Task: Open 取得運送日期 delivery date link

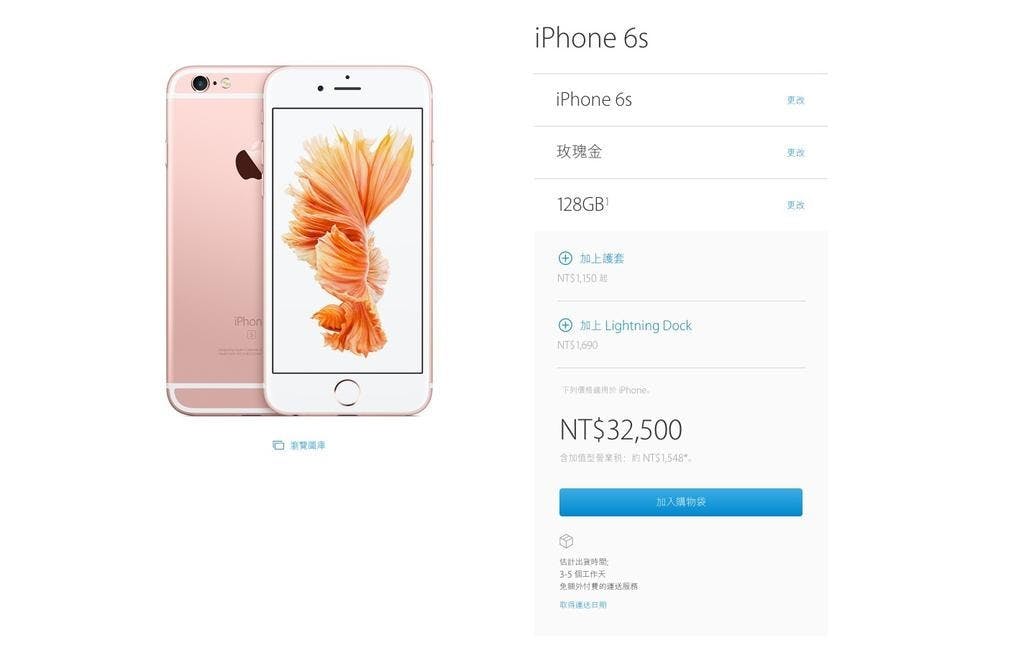Action: [x=583, y=605]
